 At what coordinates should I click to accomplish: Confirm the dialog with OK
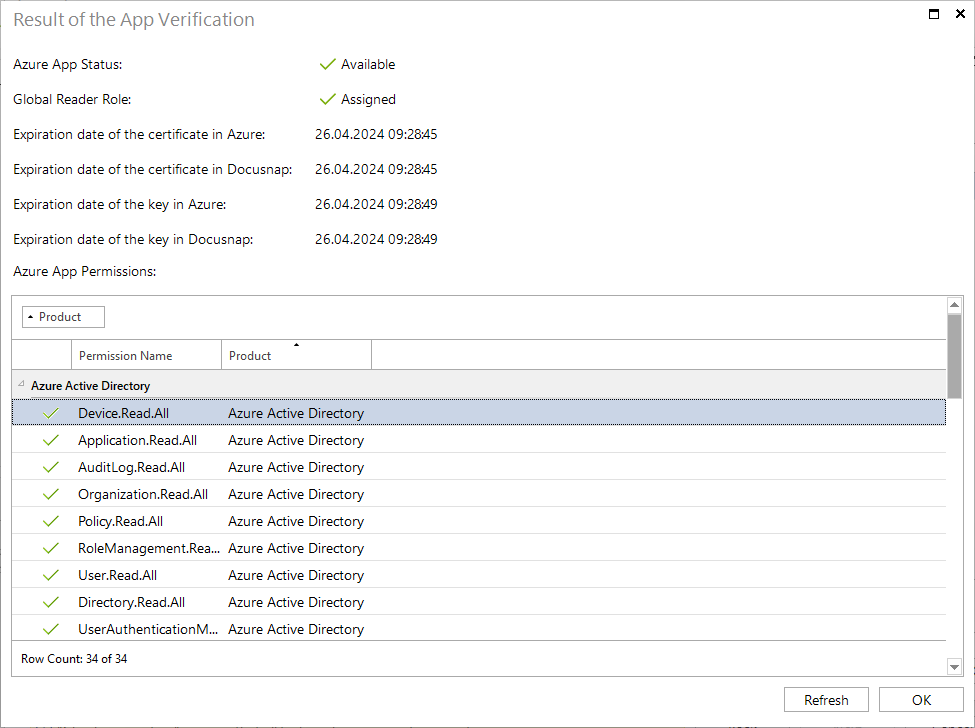(921, 699)
